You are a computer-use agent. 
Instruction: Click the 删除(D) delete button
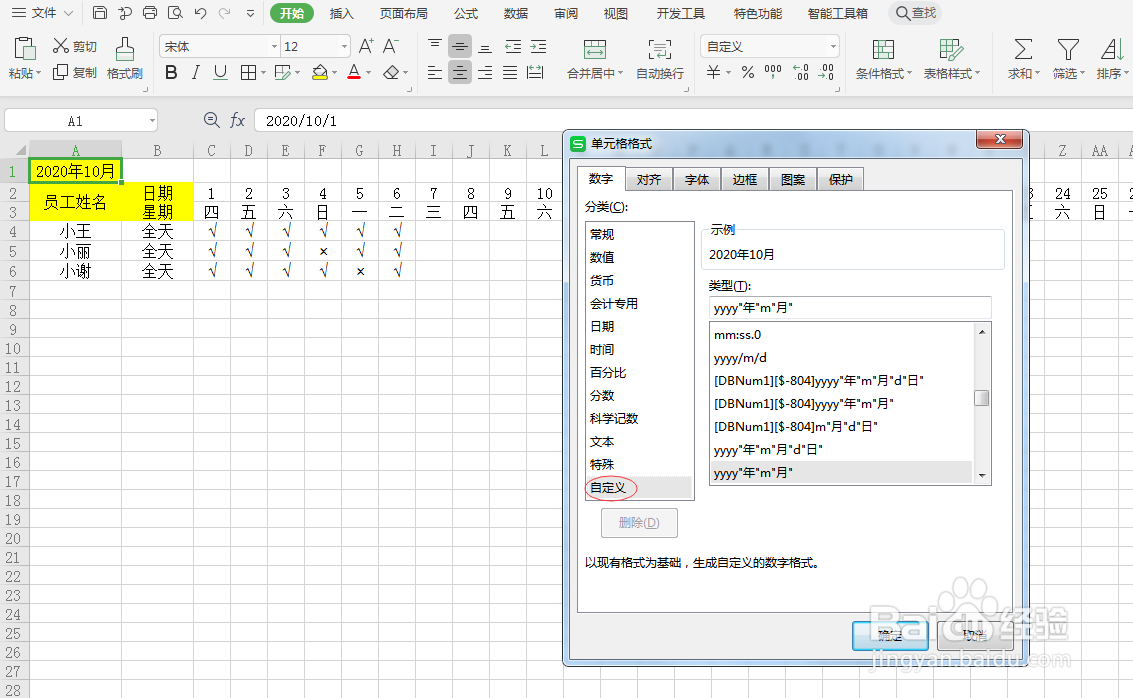[x=639, y=523]
